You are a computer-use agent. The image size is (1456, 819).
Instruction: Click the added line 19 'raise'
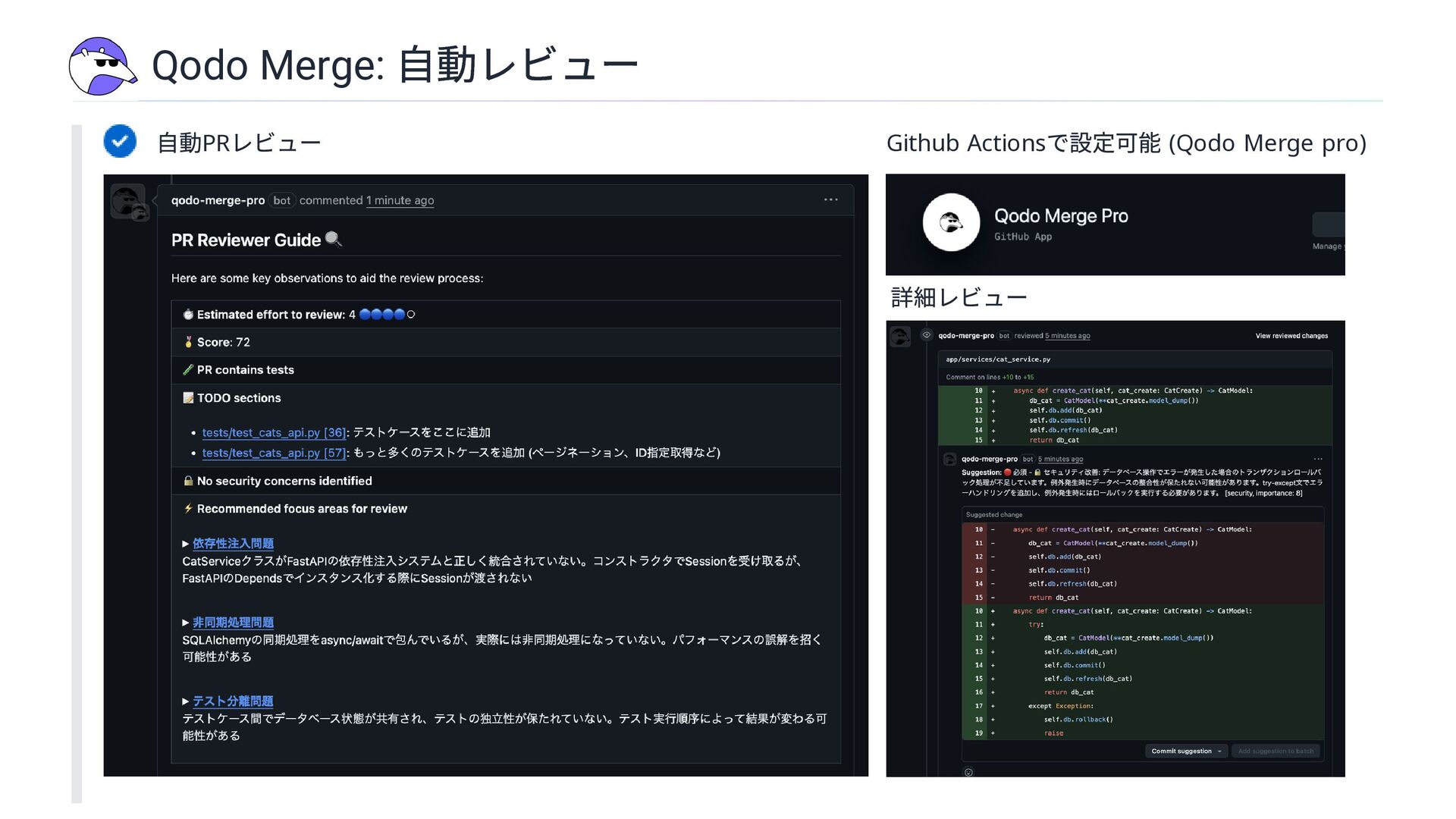[1143, 733]
